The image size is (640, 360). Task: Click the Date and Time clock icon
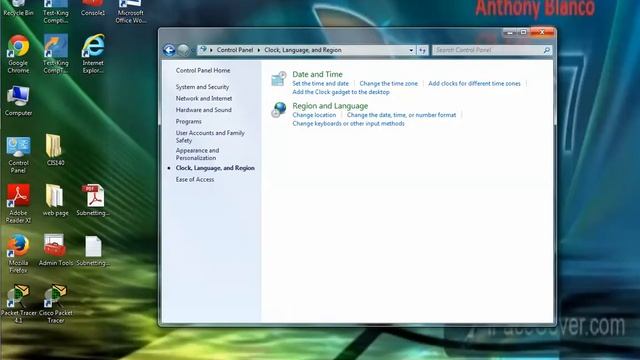pyautogui.click(x=279, y=78)
